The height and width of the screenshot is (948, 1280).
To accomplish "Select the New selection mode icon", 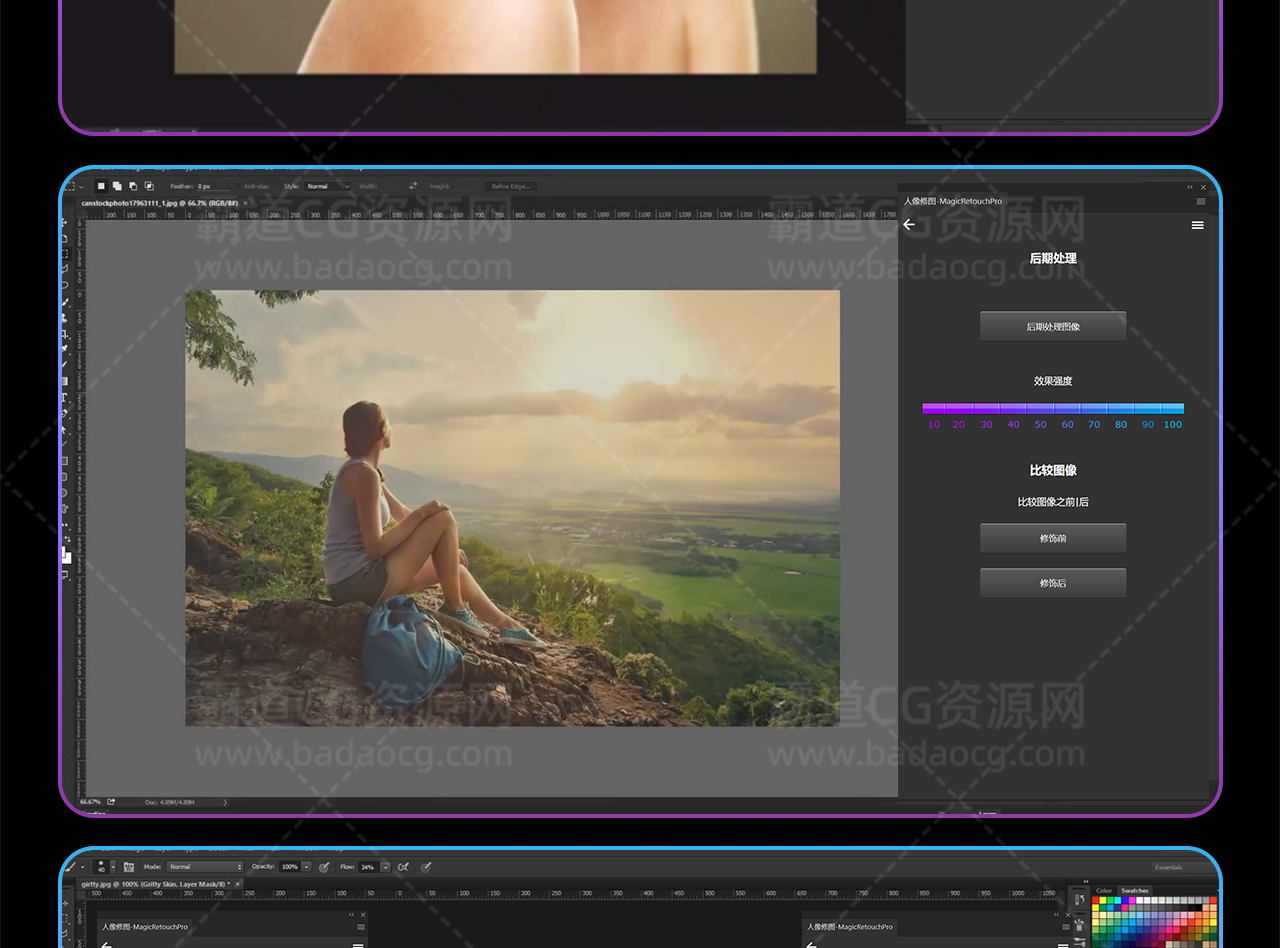I will pos(101,186).
